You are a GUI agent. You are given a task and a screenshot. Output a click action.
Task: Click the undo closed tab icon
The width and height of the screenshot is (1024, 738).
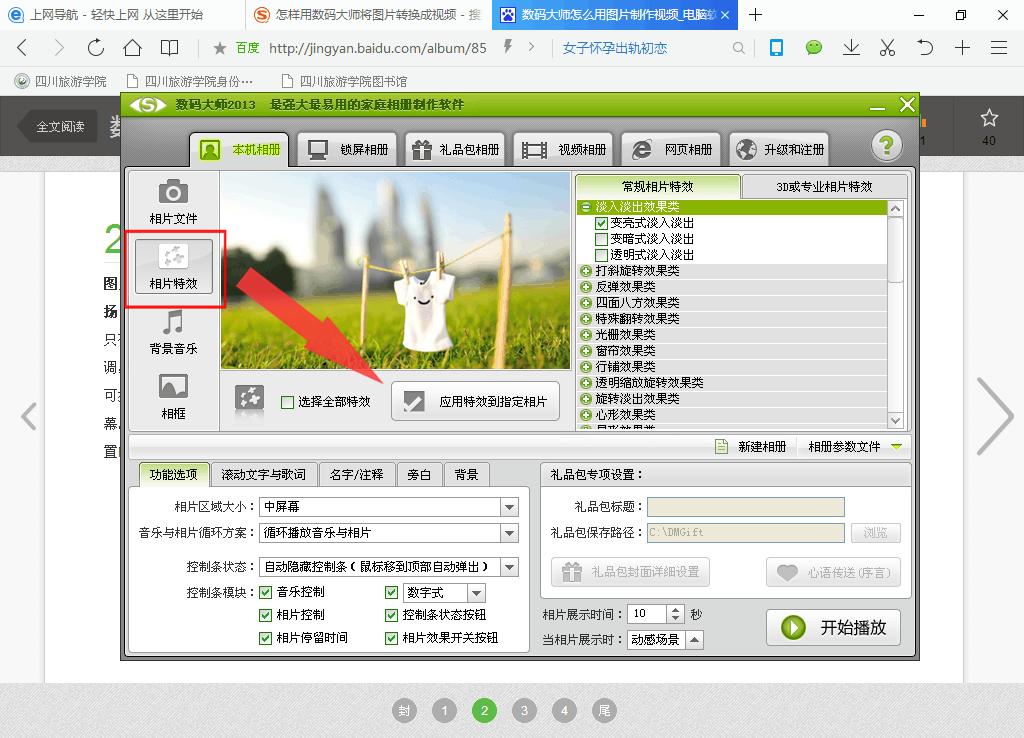pos(925,48)
